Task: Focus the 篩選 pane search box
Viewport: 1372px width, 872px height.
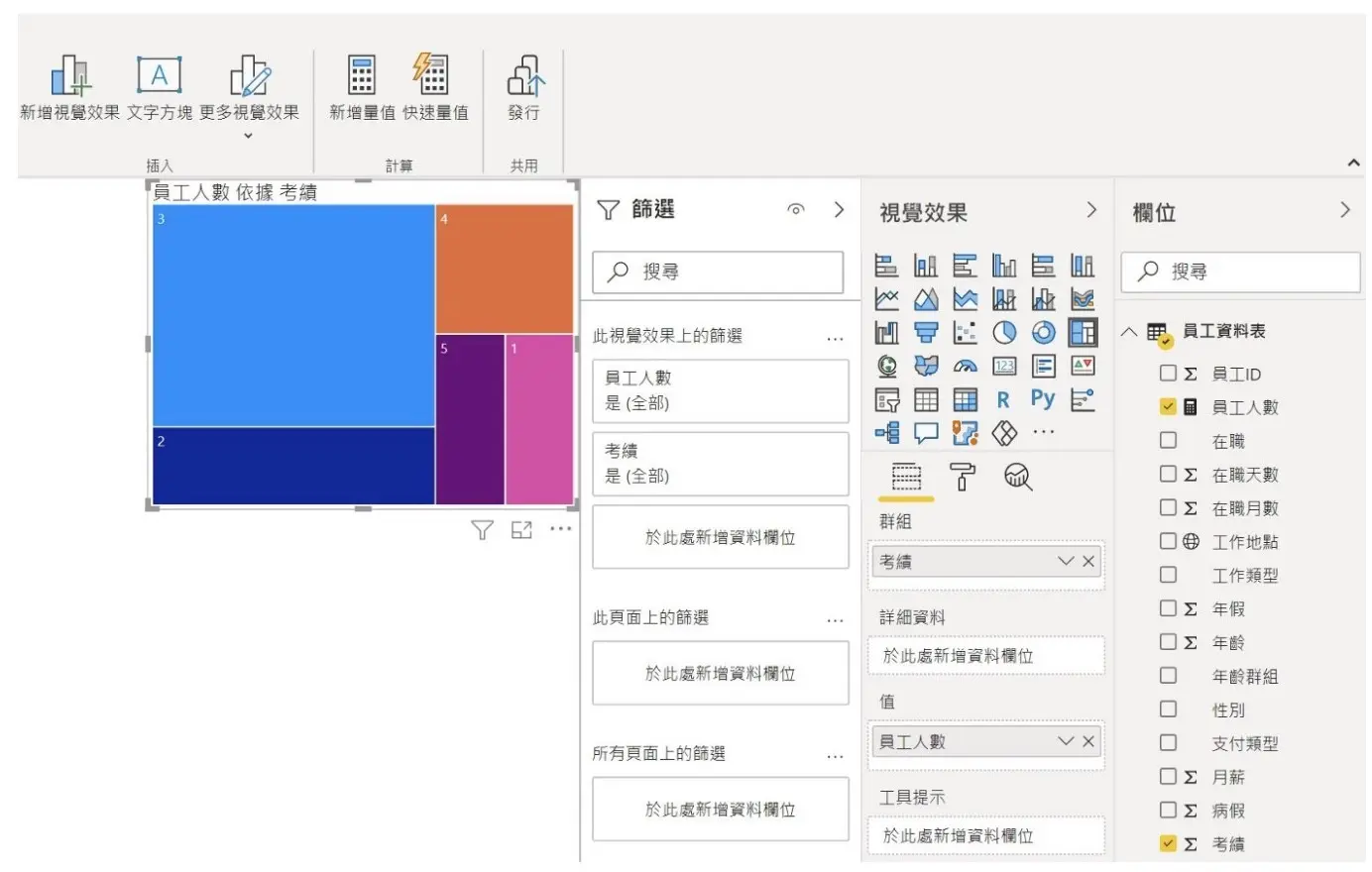Action: pos(718,272)
